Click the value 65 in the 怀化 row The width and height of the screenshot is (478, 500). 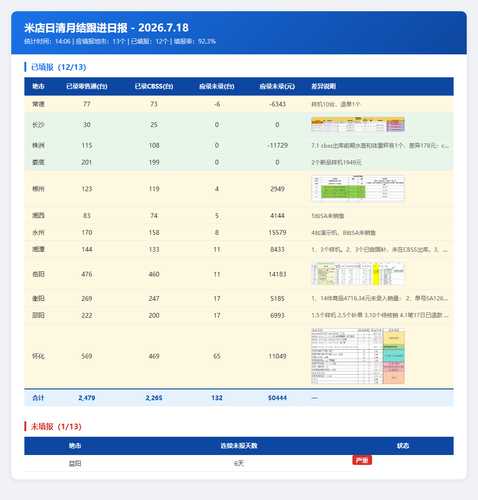coord(217,356)
